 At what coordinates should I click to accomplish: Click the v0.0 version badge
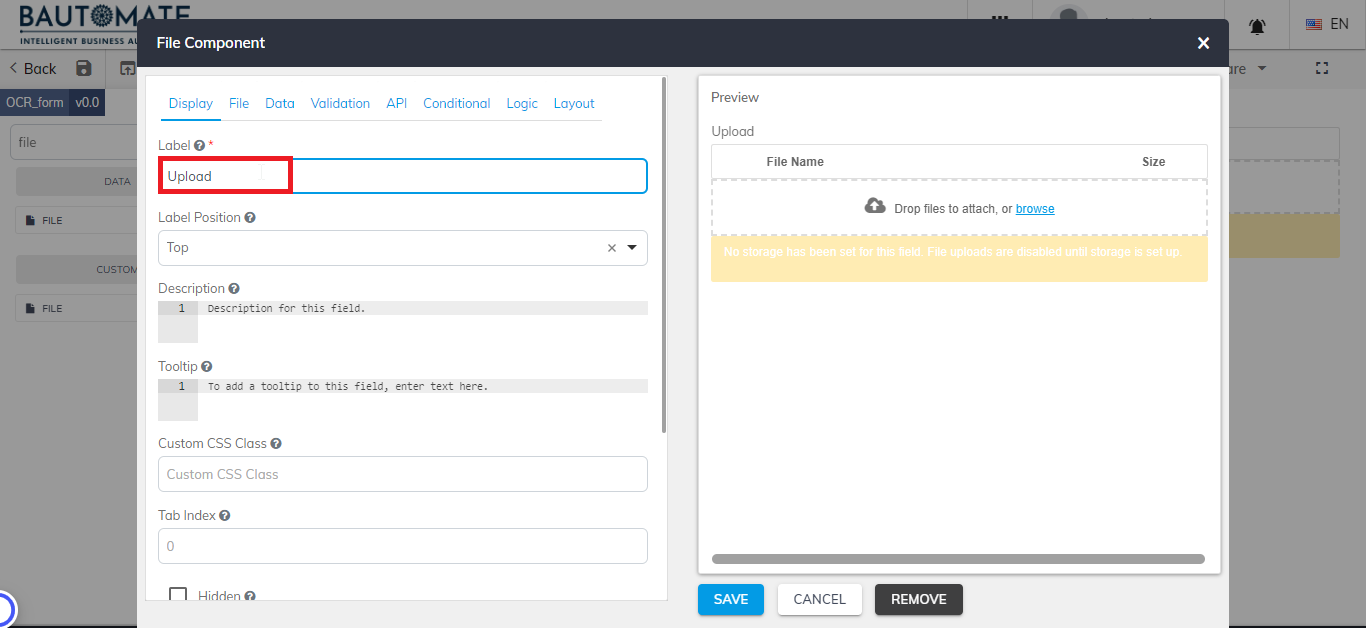[x=87, y=102]
